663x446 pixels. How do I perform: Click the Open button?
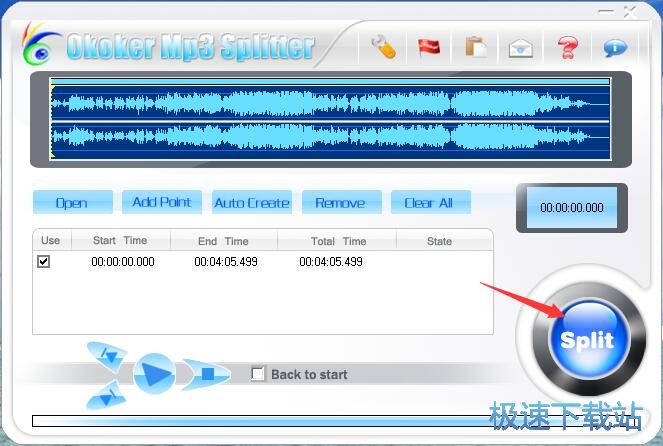click(71, 203)
